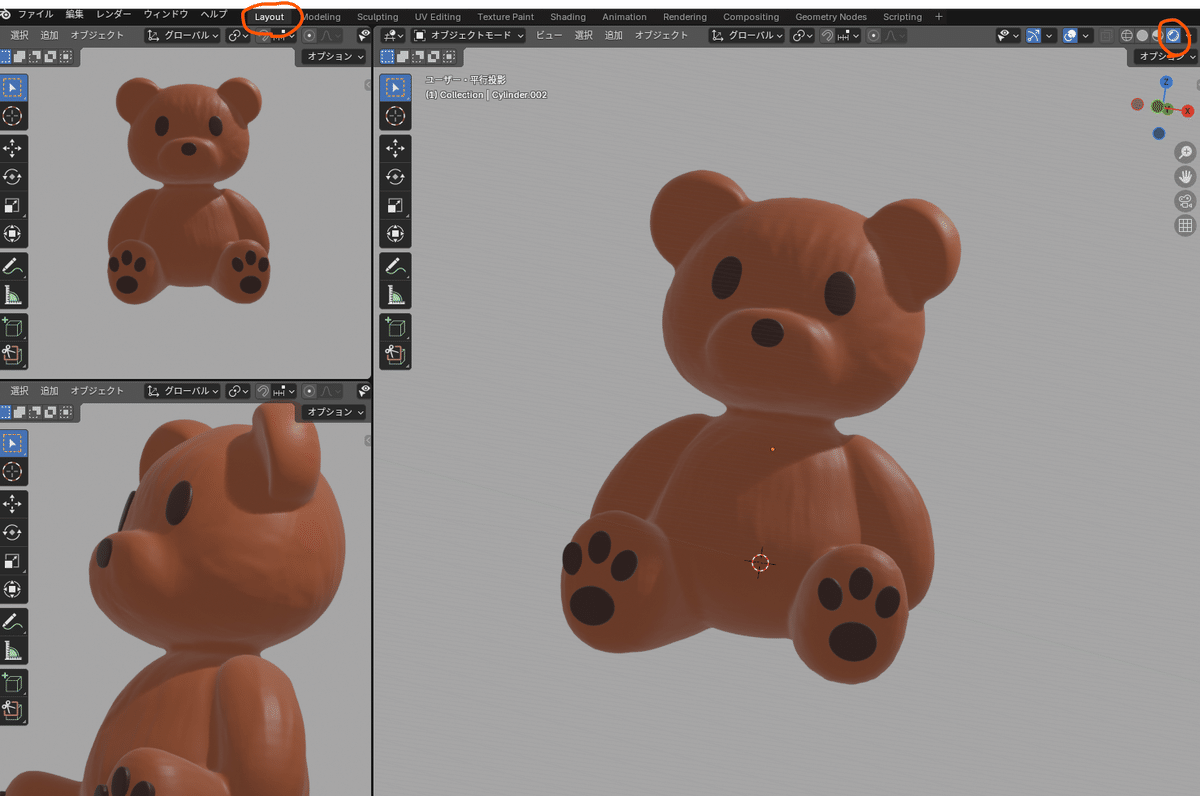This screenshot has width=1200, height=796.
Task: Switch perspective/orthographic with the grid icon
Action: [x=1185, y=226]
